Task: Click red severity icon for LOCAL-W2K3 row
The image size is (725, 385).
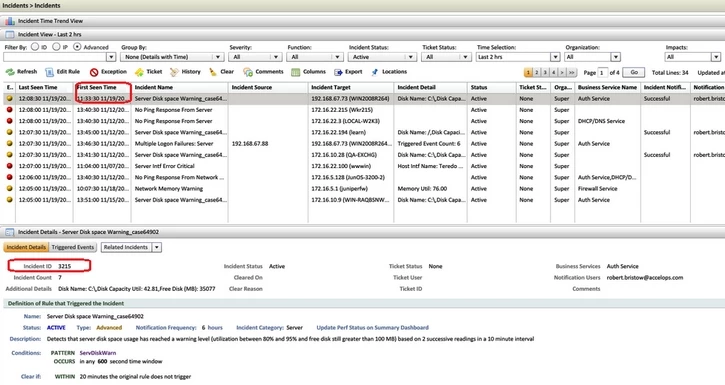Action: pyautogui.click(x=9, y=121)
